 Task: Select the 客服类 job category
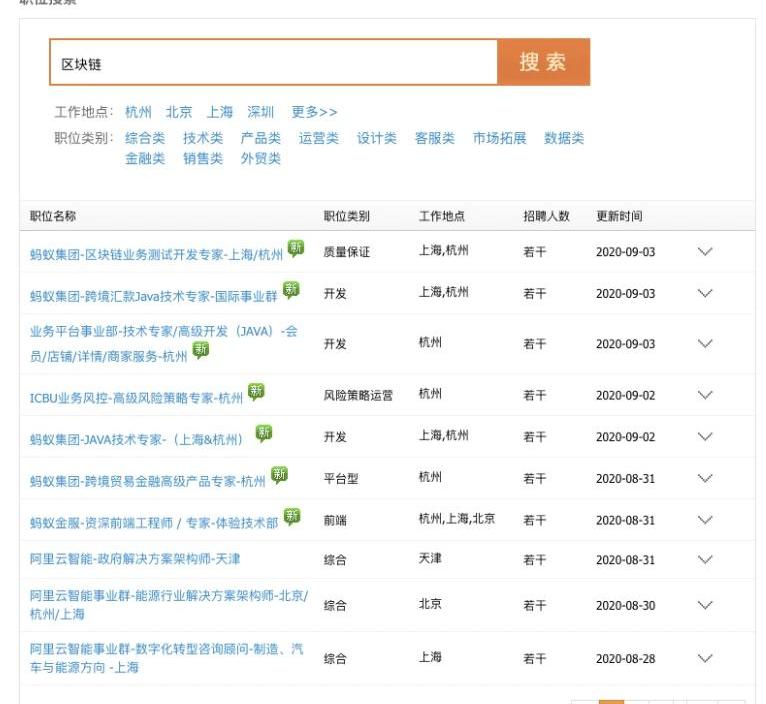(x=434, y=138)
